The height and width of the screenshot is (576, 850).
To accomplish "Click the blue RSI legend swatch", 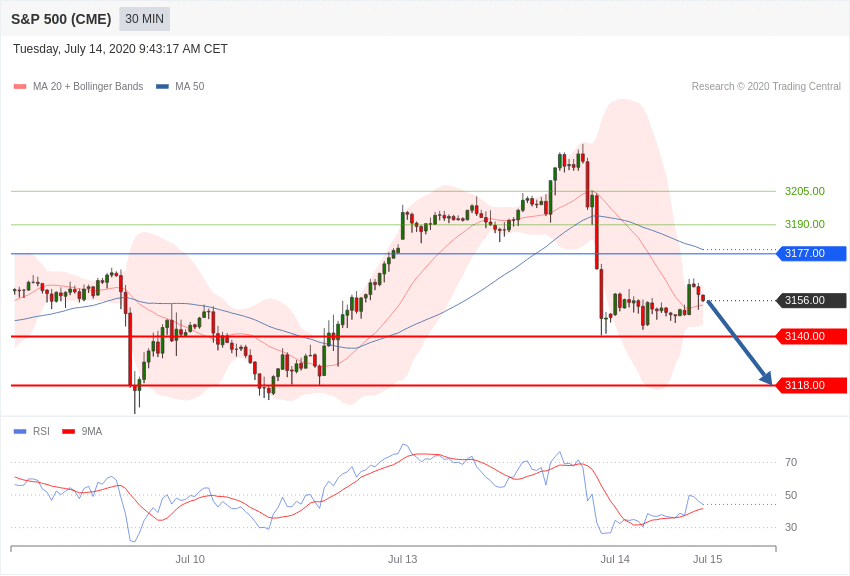I will 20,431.
